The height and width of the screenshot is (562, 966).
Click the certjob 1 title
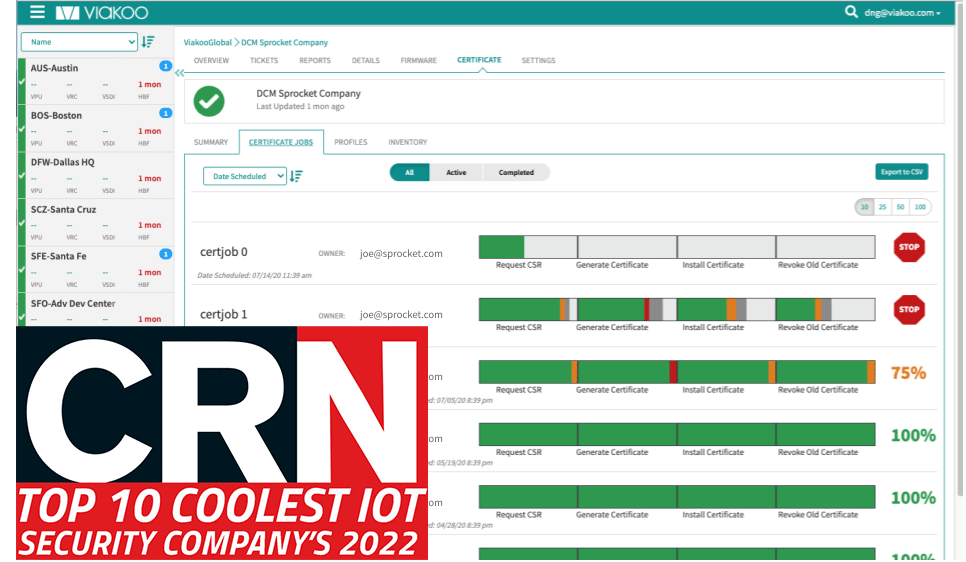(224, 314)
